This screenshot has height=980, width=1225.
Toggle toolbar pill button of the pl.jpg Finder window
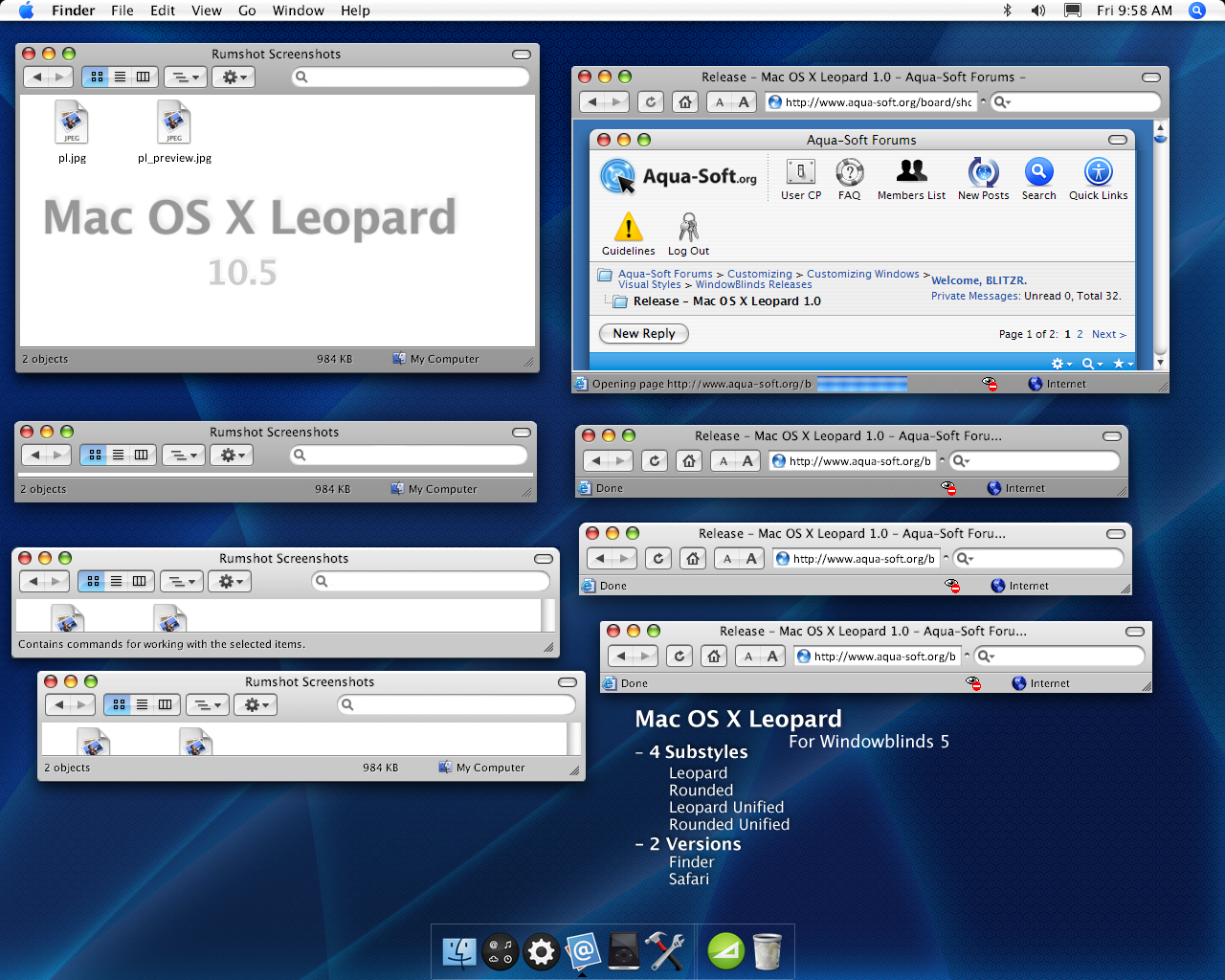[x=522, y=55]
